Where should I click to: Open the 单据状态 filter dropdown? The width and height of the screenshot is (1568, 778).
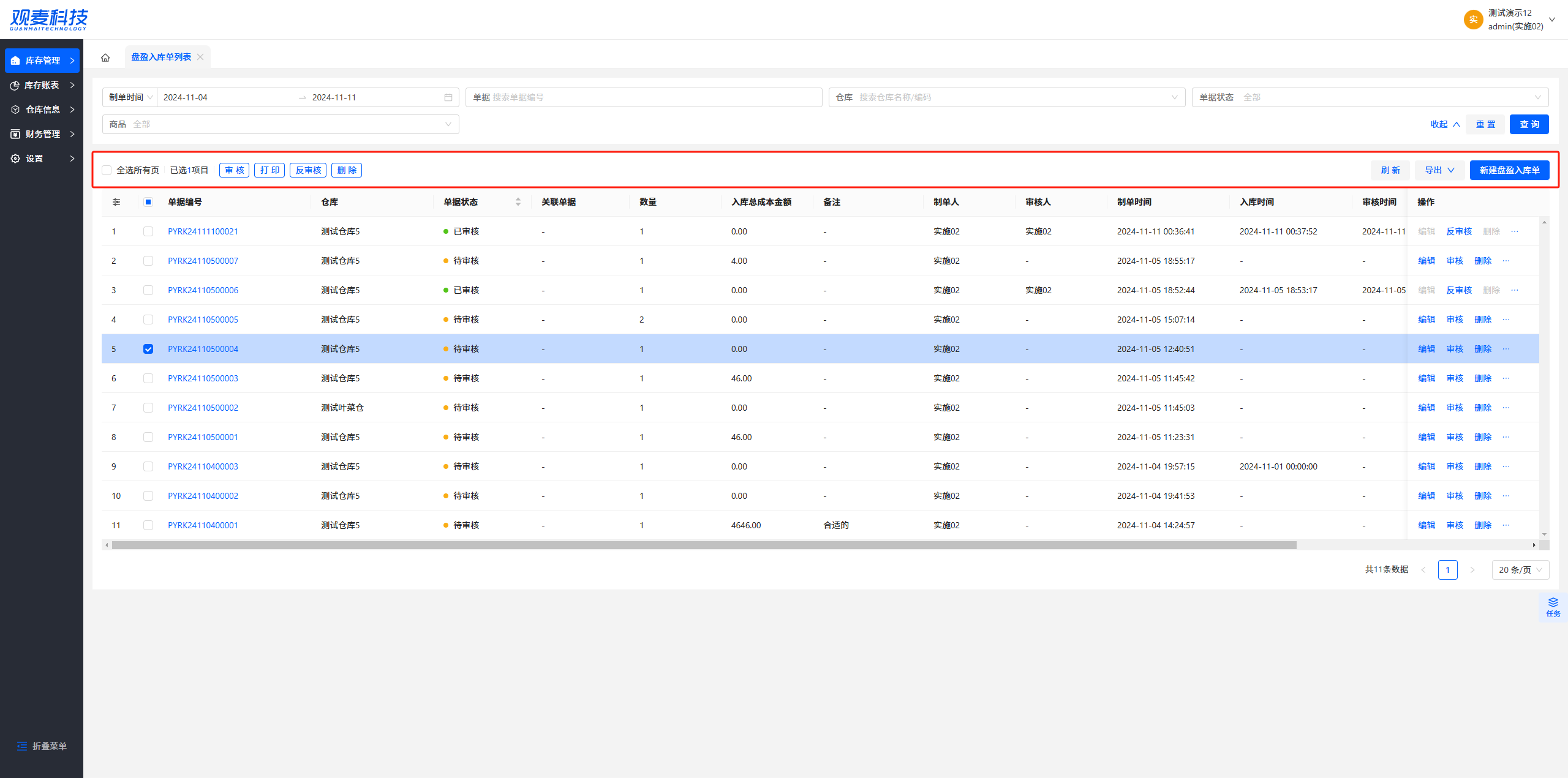(1370, 97)
